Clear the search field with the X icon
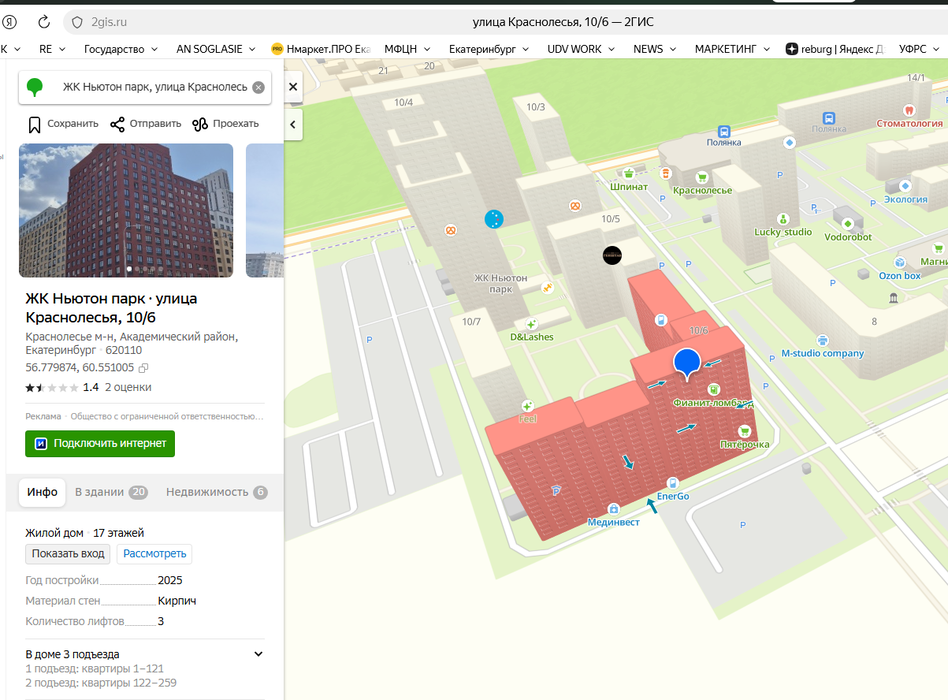The height and width of the screenshot is (700, 948). (258, 87)
